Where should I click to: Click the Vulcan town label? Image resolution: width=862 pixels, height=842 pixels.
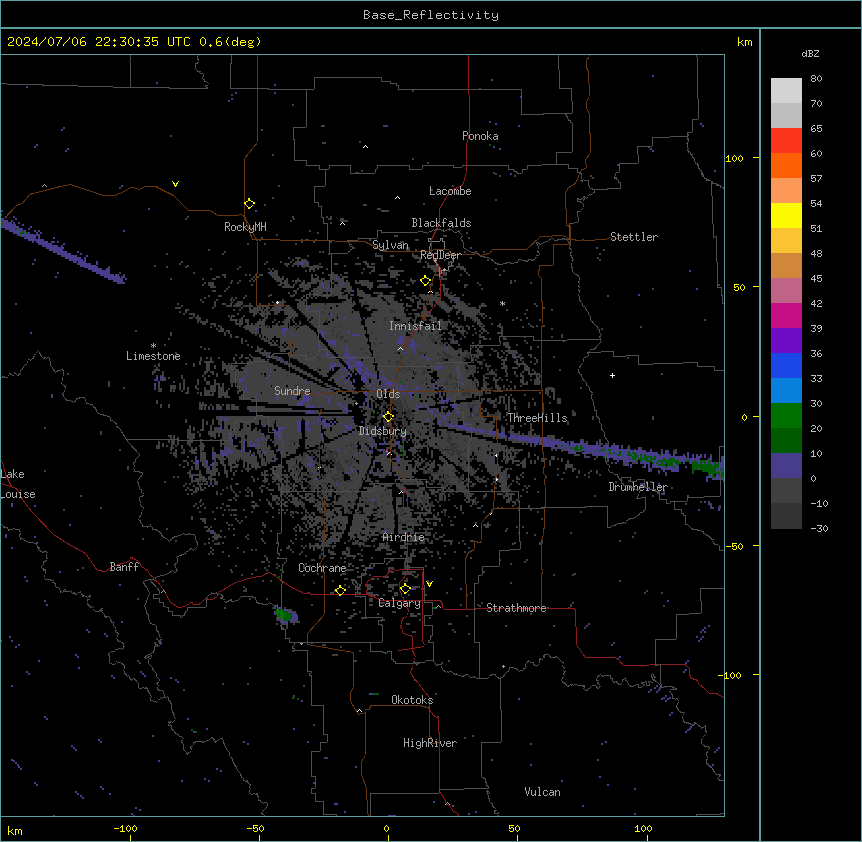click(x=543, y=792)
